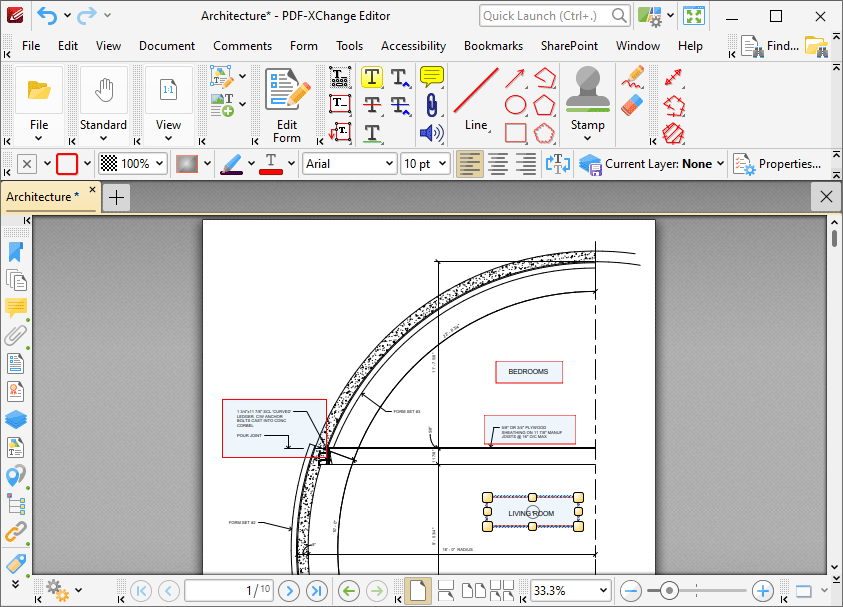Screen dimensions: 843x607
Task: Open the Properties pane button
Action: [777, 164]
